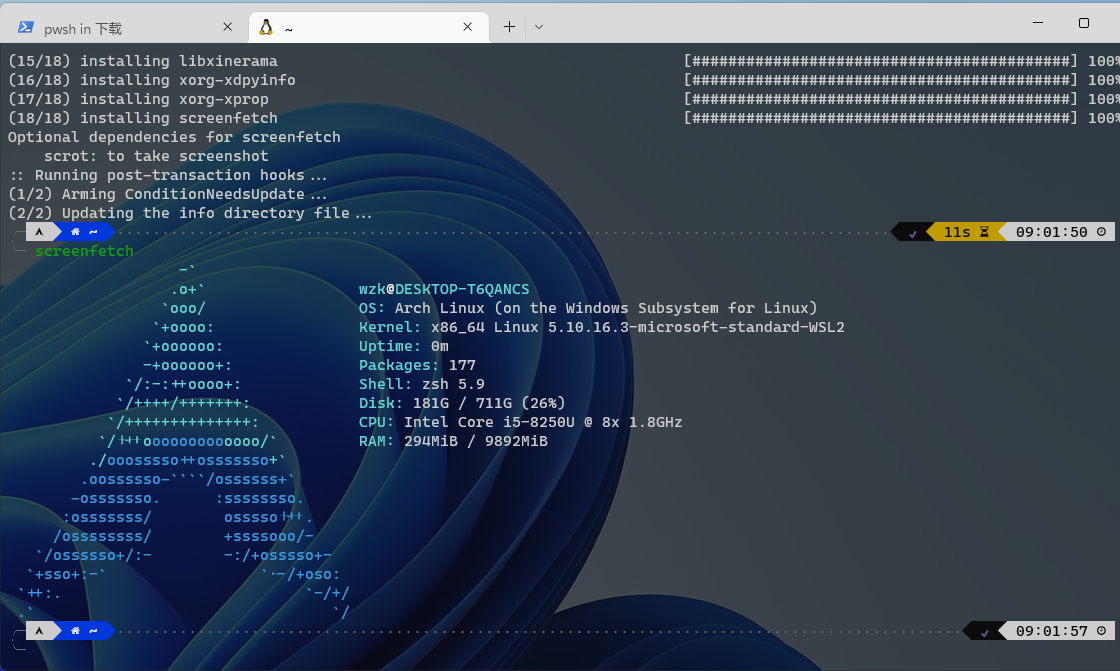Click 'wzk@DESKTOP-T6QANCS' host text
The image size is (1120, 671).
[444, 289]
